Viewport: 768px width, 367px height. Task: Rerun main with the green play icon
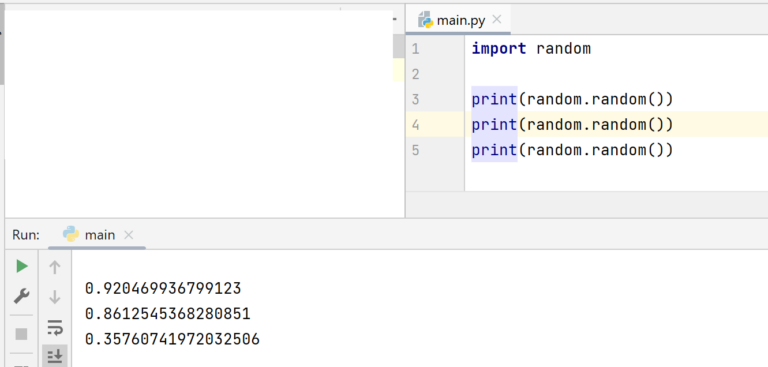point(22,267)
